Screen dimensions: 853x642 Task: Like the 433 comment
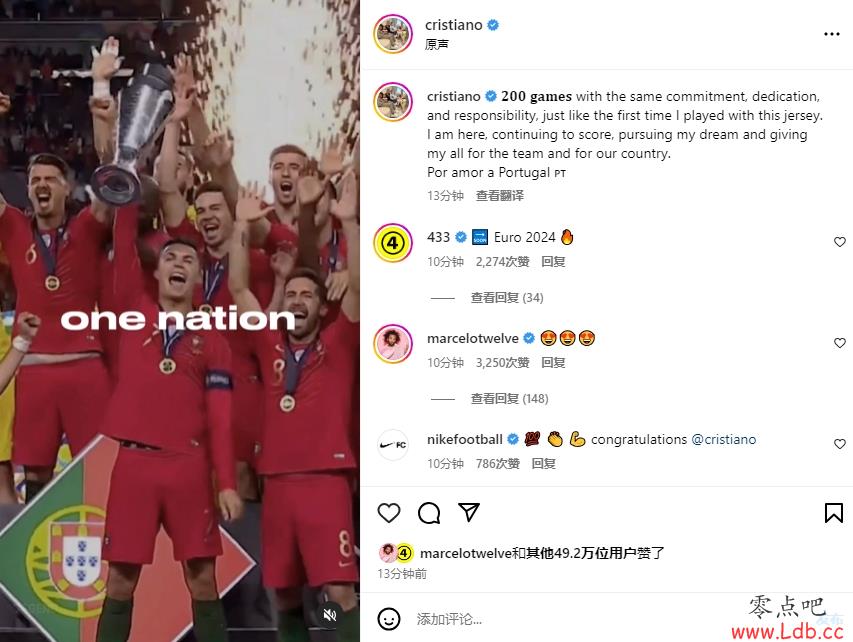839,242
